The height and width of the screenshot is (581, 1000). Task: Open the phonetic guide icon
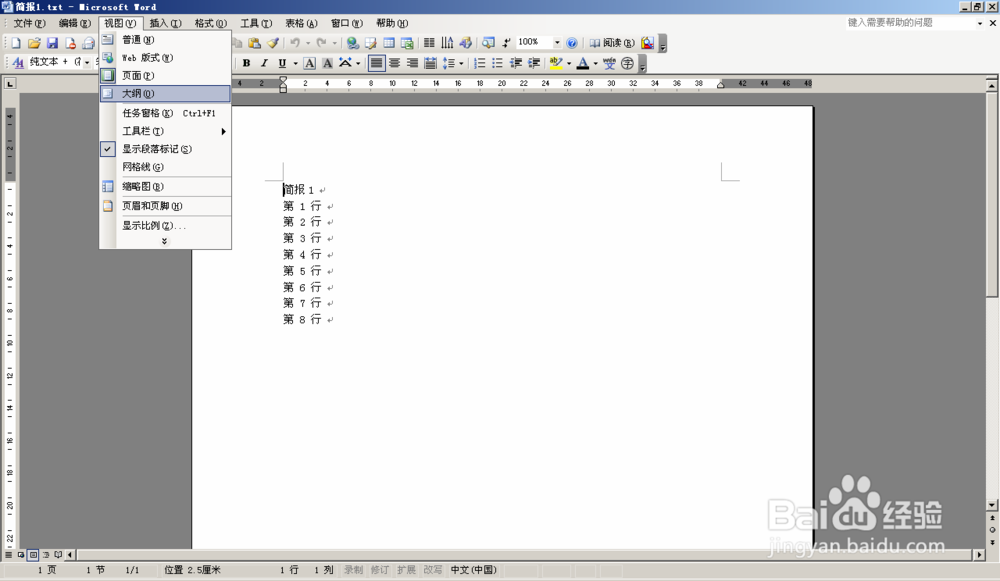[x=609, y=63]
